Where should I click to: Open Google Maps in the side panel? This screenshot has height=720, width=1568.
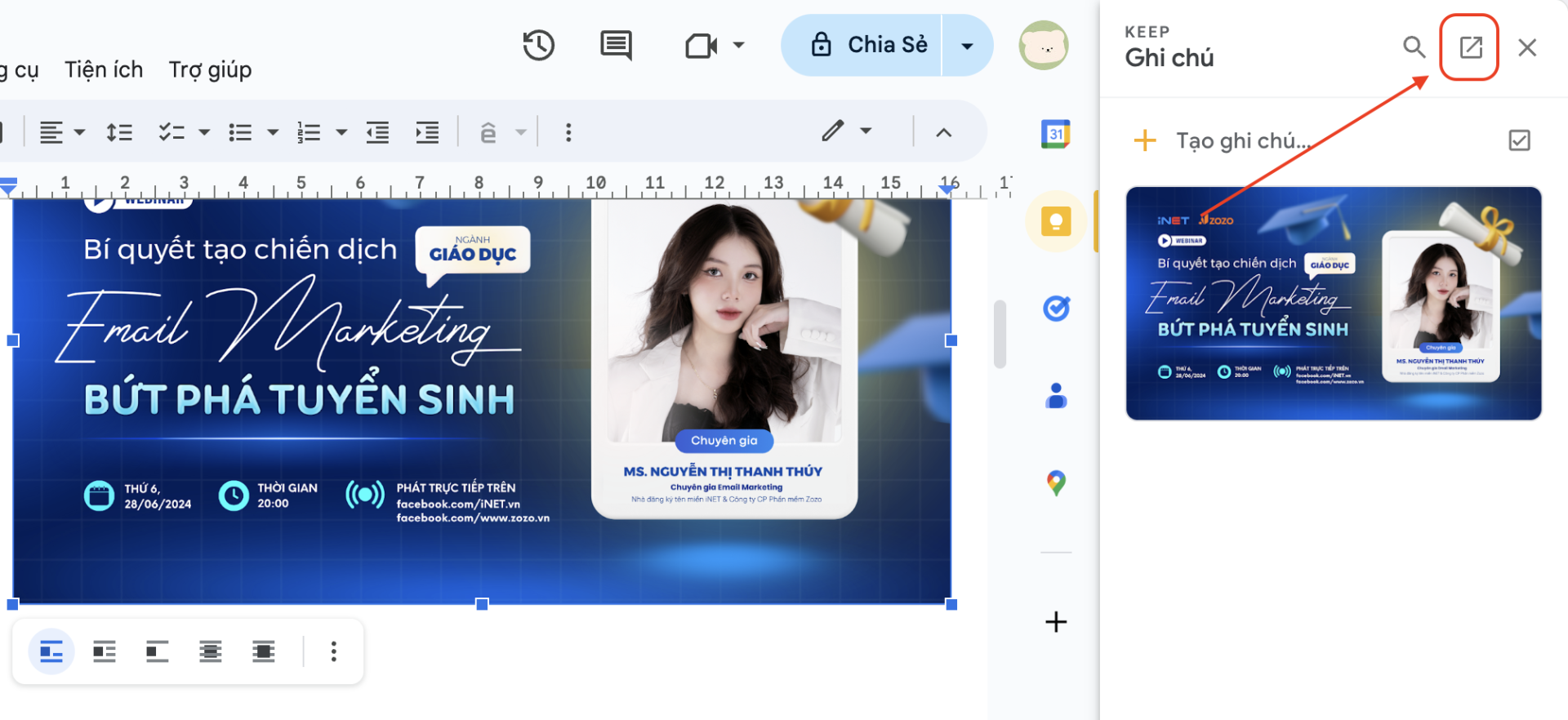coord(1056,483)
